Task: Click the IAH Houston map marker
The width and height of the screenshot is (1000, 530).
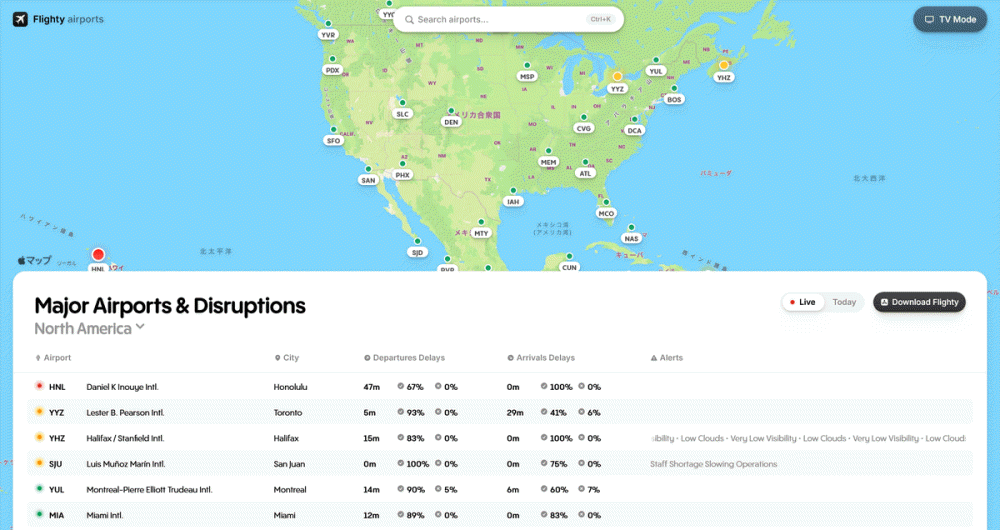Action: point(513,191)
